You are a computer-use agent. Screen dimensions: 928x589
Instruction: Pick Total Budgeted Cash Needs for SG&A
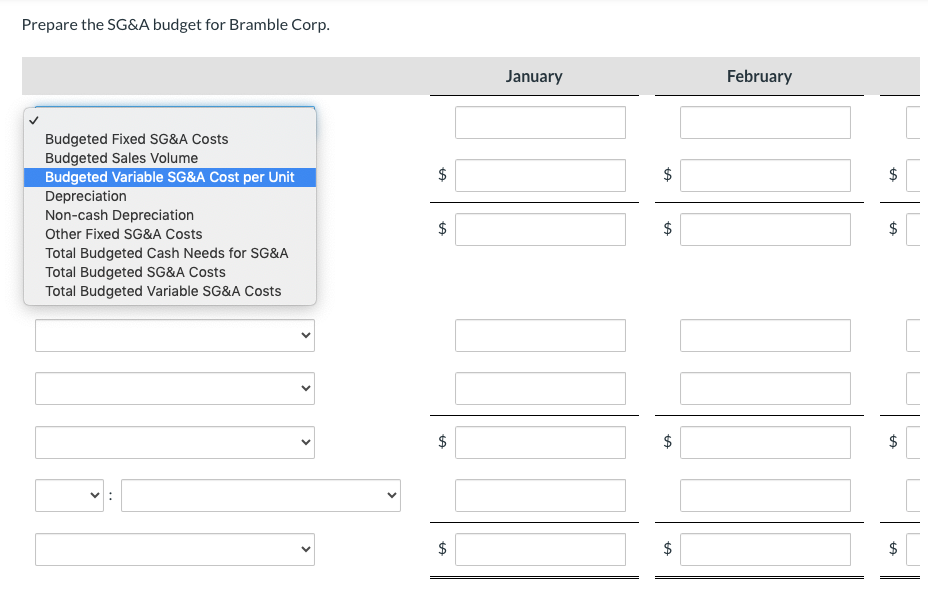[x=167, y=253]
